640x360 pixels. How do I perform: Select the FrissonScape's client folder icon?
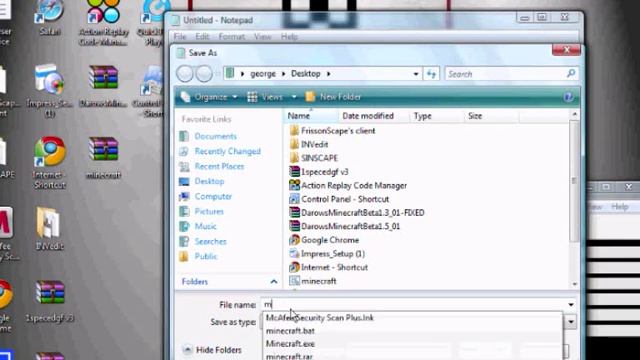click(294, 131)
